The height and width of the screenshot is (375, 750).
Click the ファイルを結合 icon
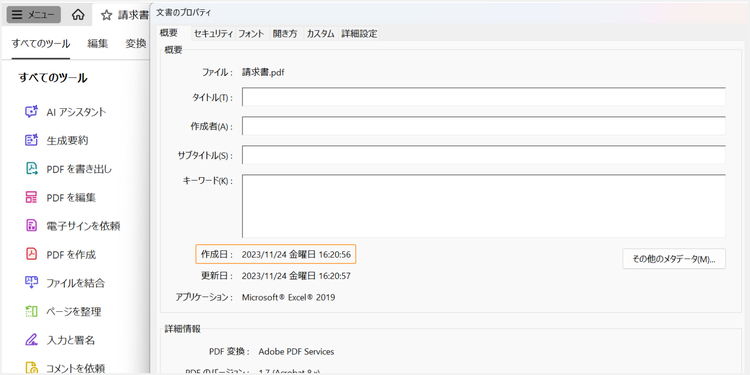click(x=31, y=283)
